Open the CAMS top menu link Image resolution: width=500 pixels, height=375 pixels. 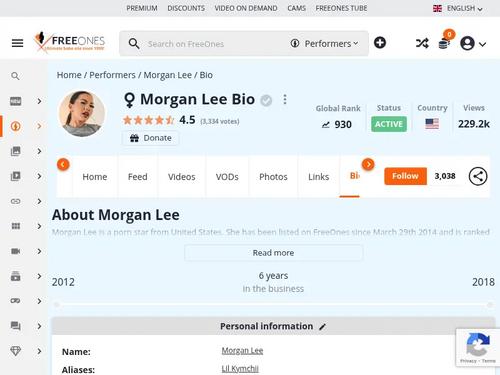(x=297, y=8)
